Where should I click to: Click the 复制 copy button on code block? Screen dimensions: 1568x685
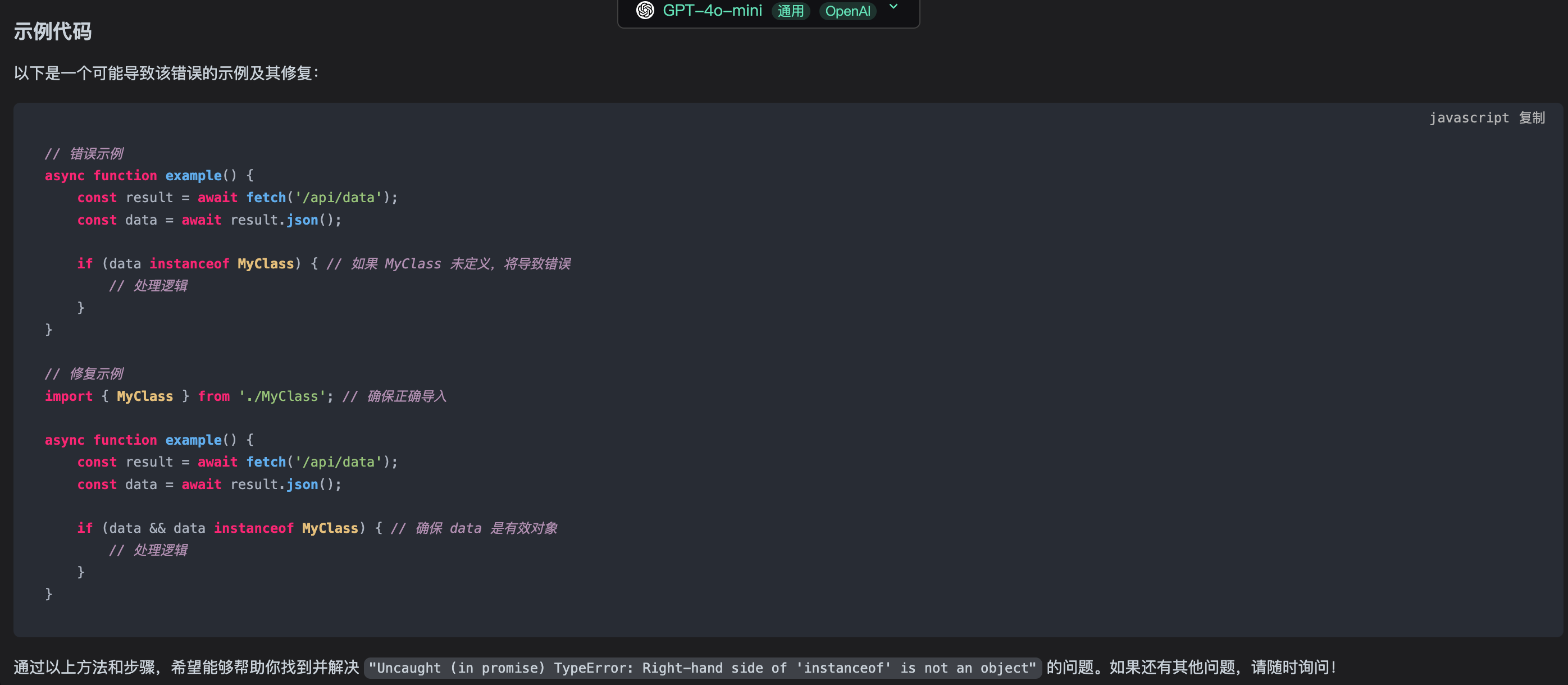tap(1531, 117)
